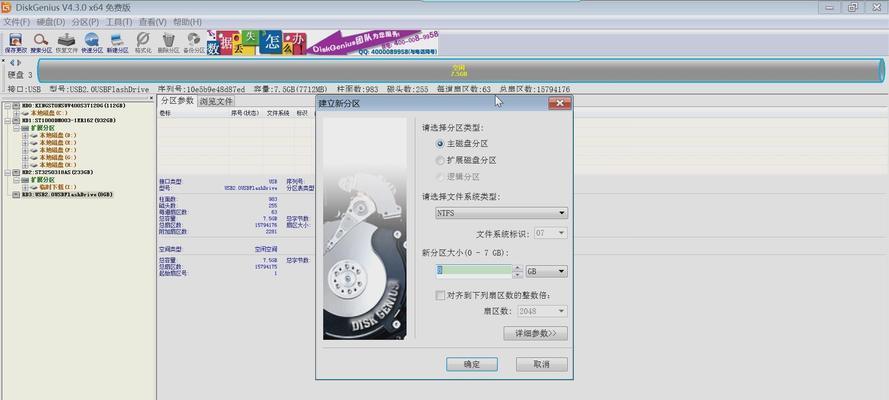Click the 文件系统 column header
Screen dimensions: 889x400
tap(278, 113)
